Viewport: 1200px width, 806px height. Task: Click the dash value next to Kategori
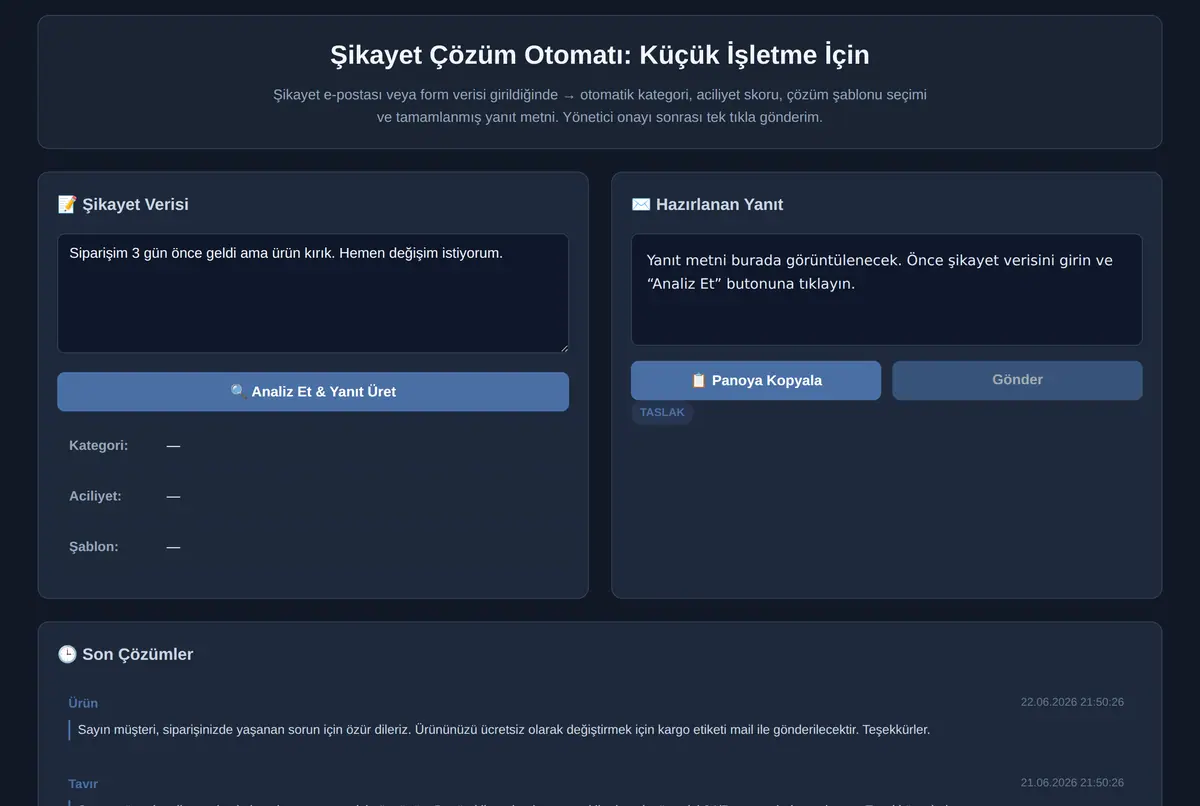click(x=173, y=445)
